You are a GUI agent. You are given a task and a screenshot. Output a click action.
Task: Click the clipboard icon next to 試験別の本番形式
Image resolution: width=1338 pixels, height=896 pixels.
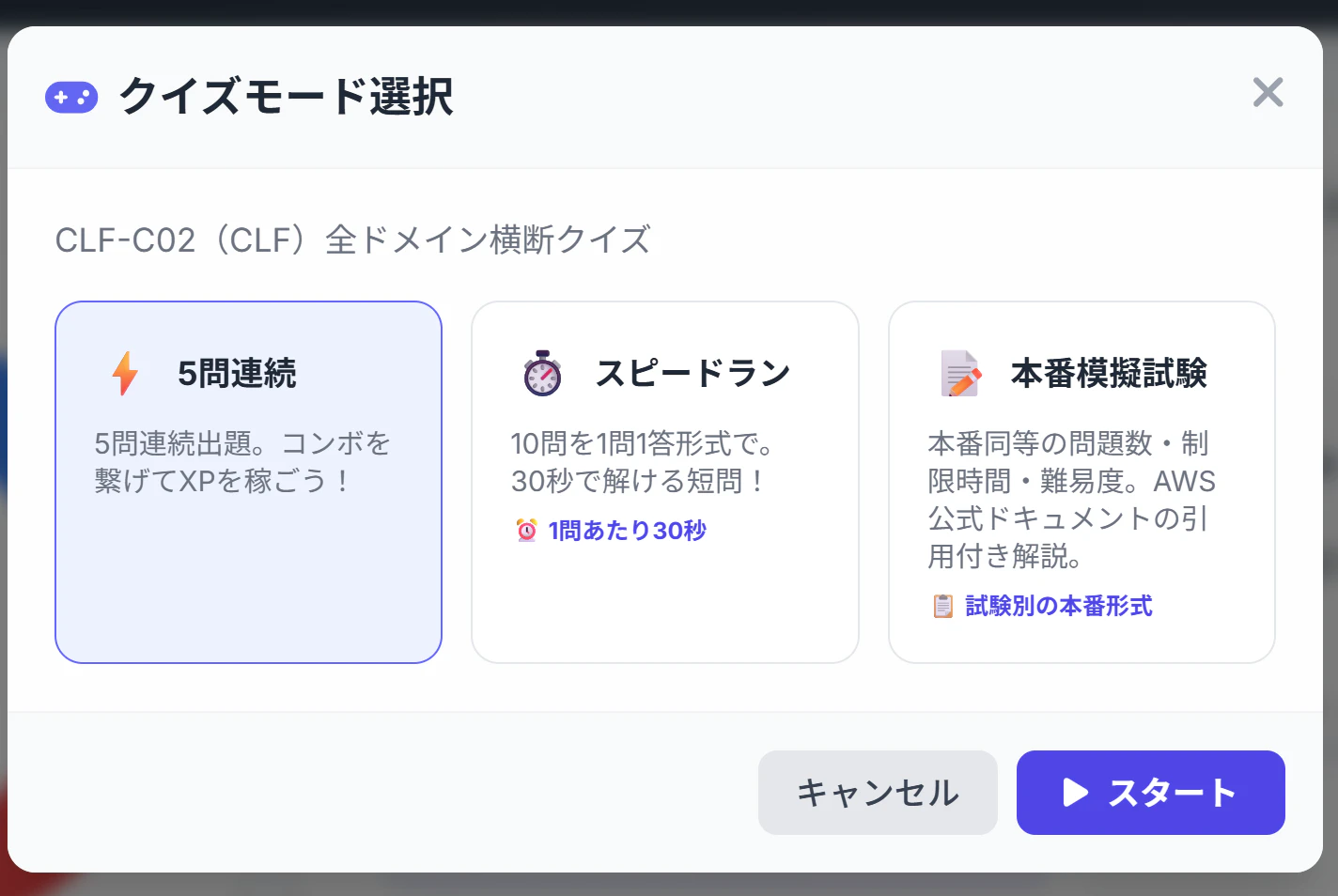[x=942, y=606]
